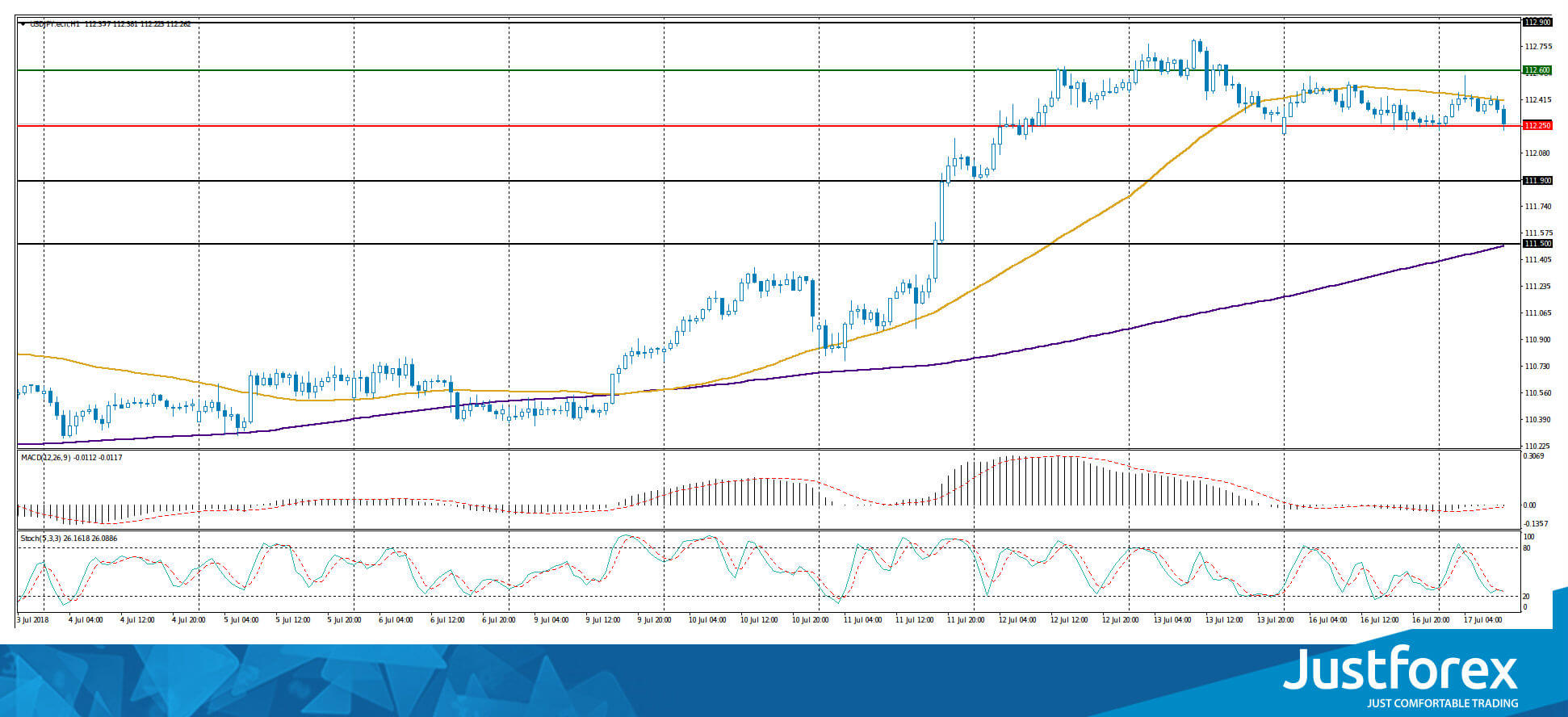Image resolution: width=1568 pixels, height=717 pixels.
Task: Click the 111.235 price axis value
Action: (1537, 287)
